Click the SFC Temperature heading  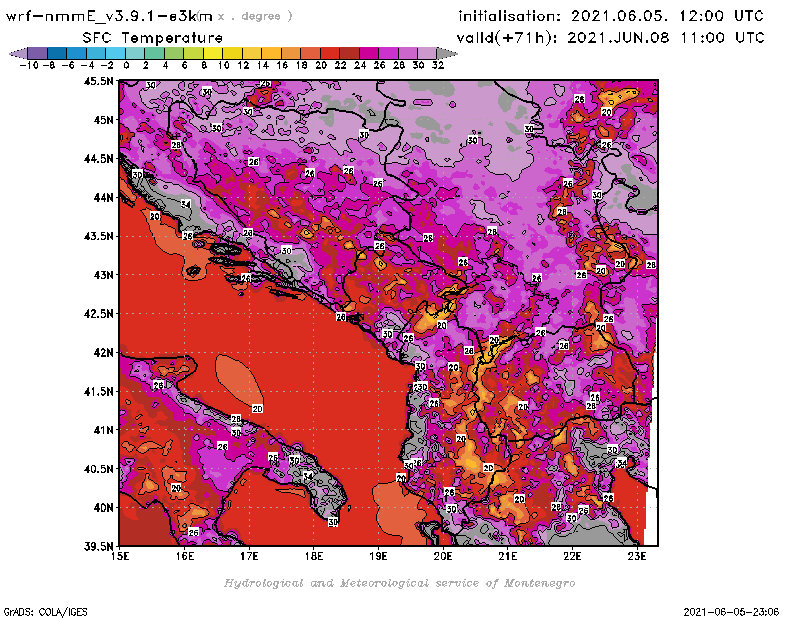(x=153, y=38)
